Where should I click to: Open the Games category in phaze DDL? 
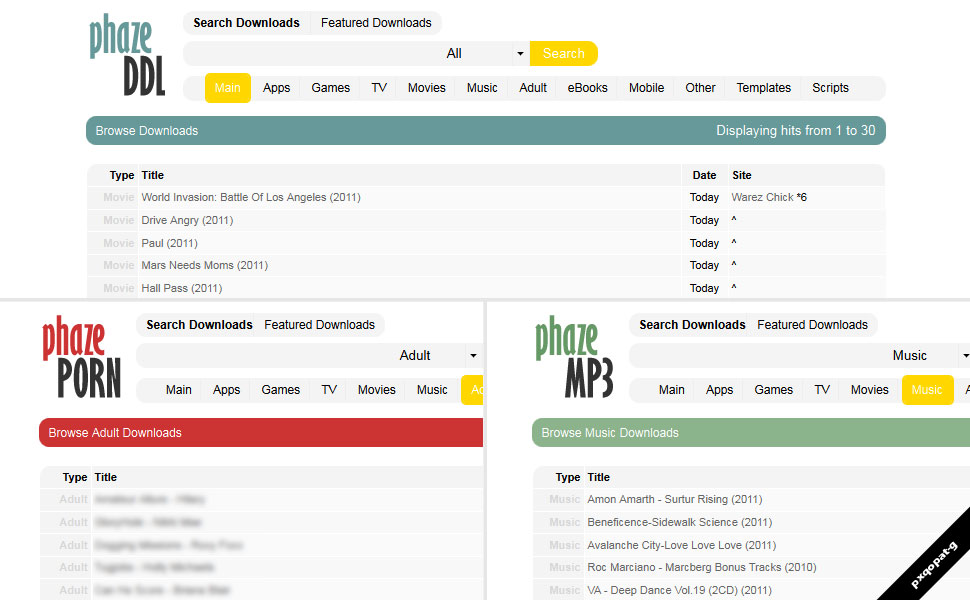pyautogui.click(x=330, y=88)
